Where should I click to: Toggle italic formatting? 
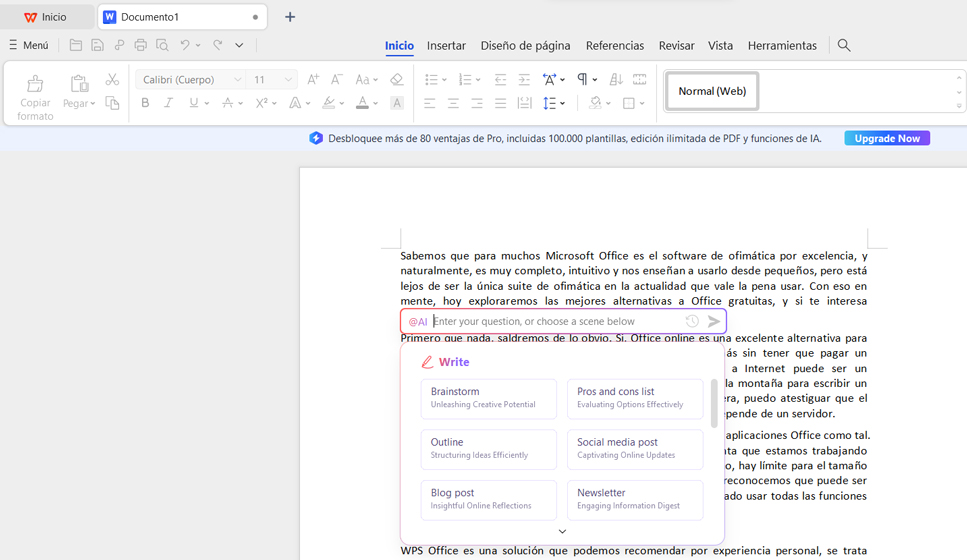[x=168, y=103]
